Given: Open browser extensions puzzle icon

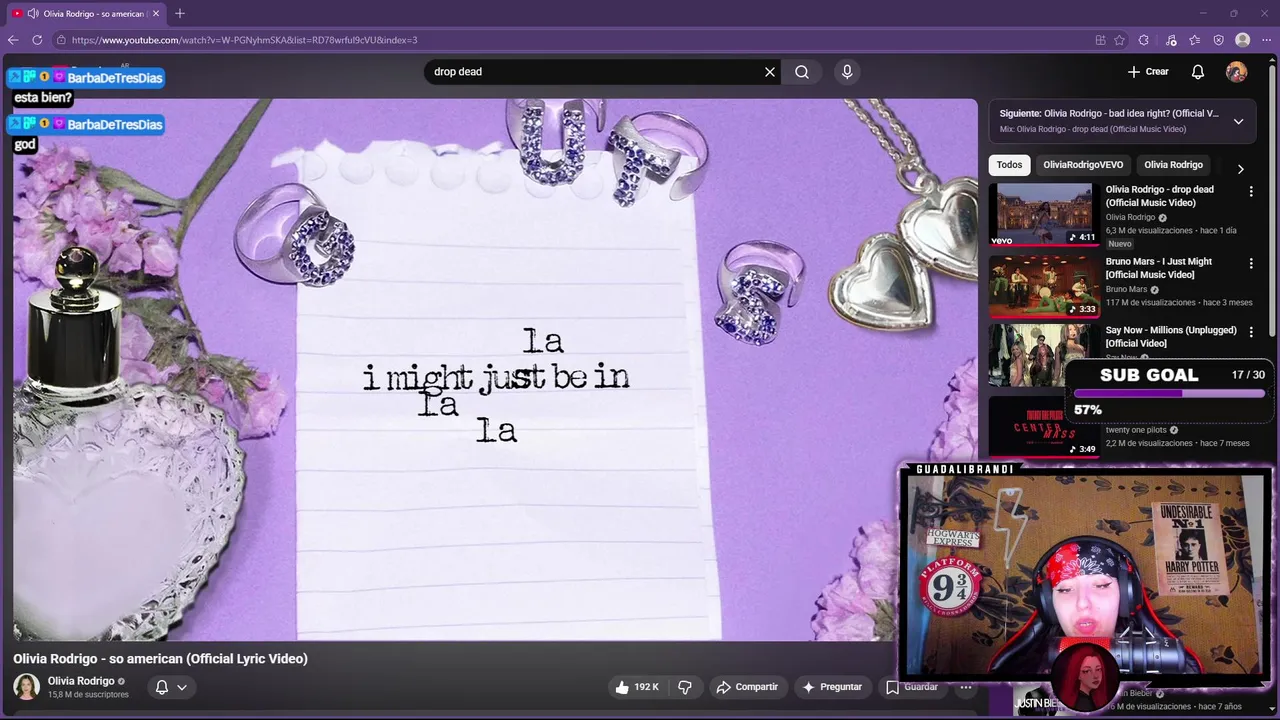Looking at the screenshot, I should (1144, 40).
